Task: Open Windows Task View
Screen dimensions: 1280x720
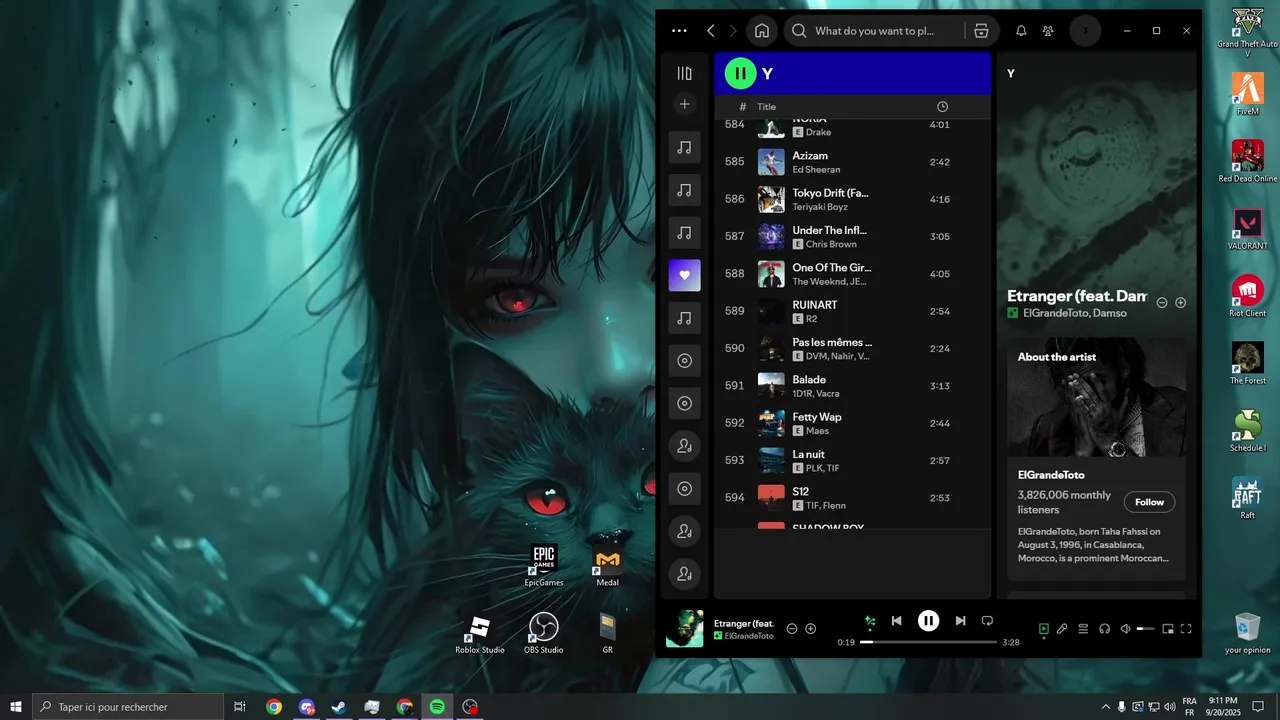Action: (x=240, y=707)
